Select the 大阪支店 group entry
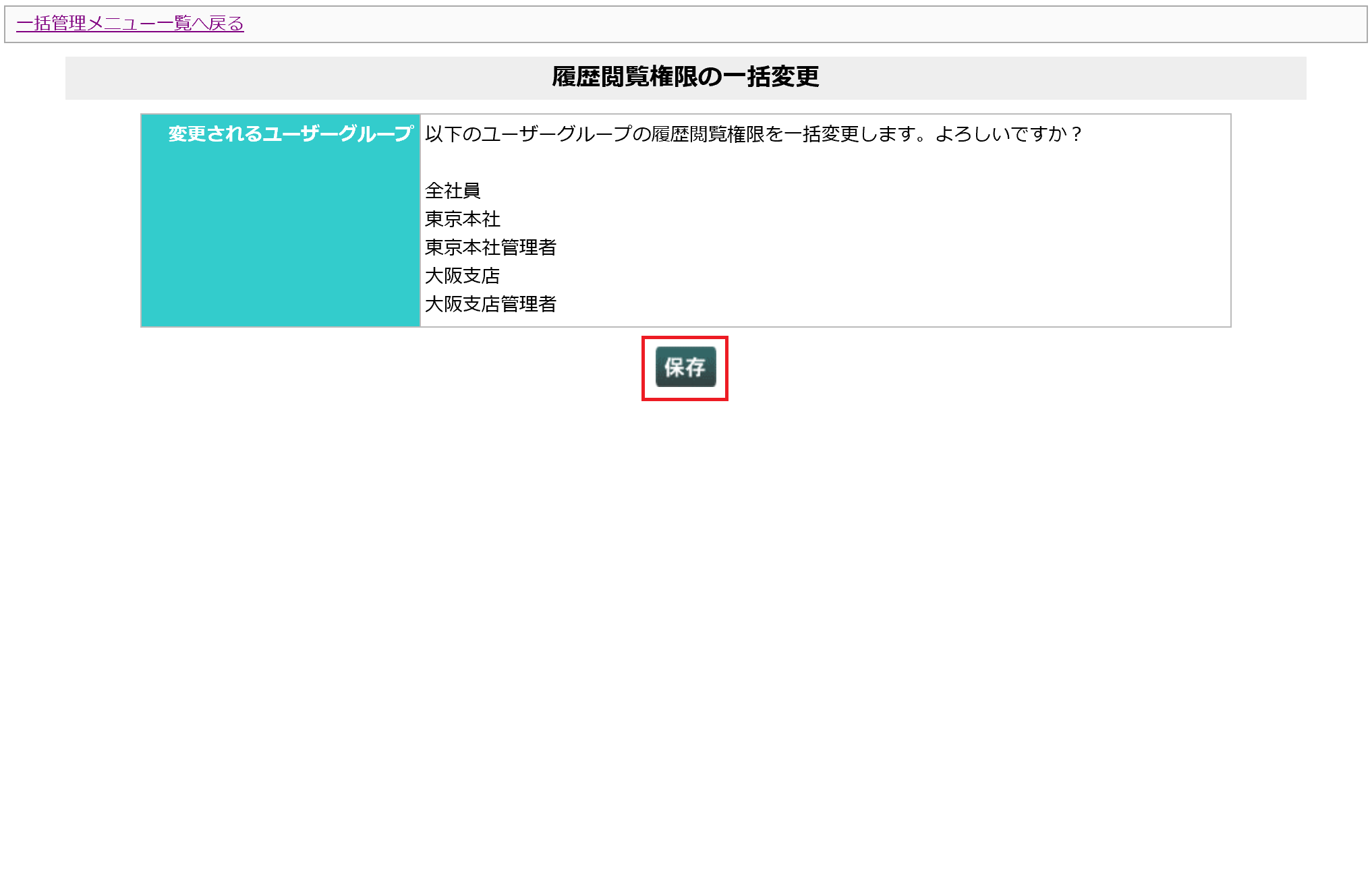The width and height of the screenshot is (1372, 894). click(x=463, y=276)
